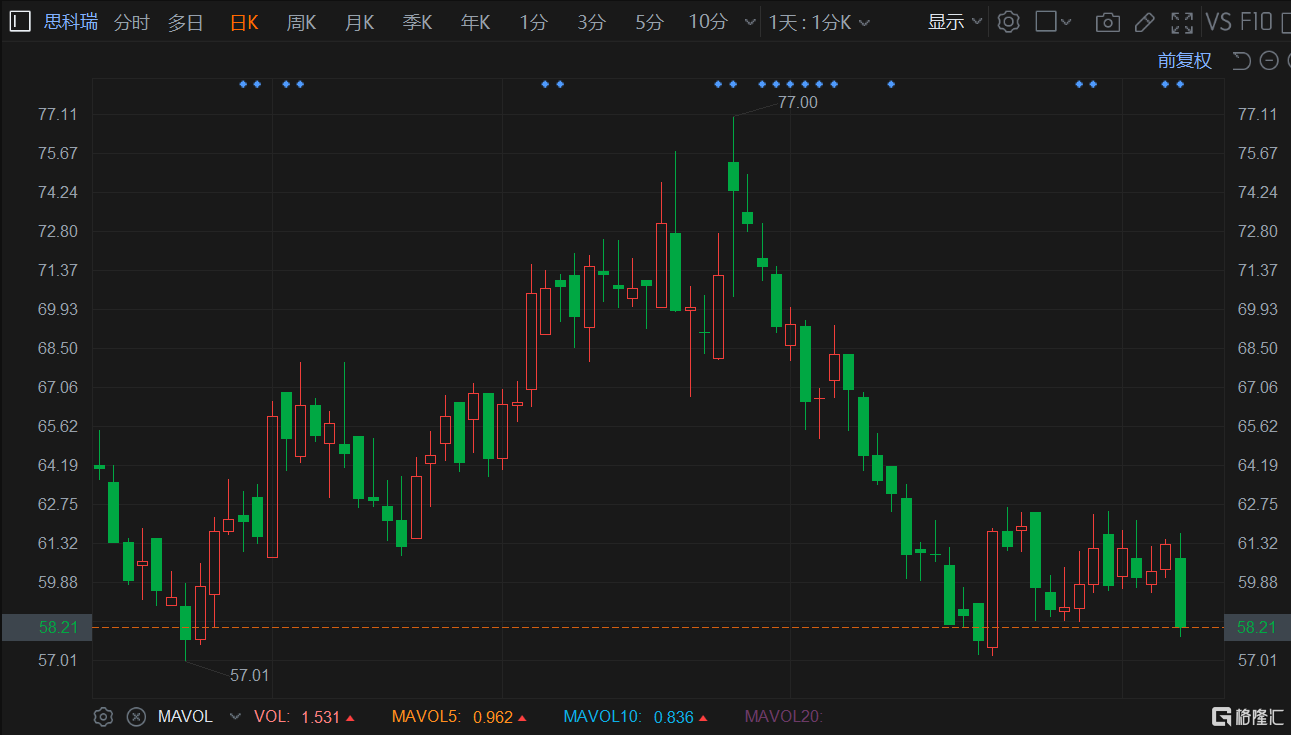This screenshot has width=1291, height=735.
Task: Choose the 3分 minute interval
Action: (x=592, y=22)
